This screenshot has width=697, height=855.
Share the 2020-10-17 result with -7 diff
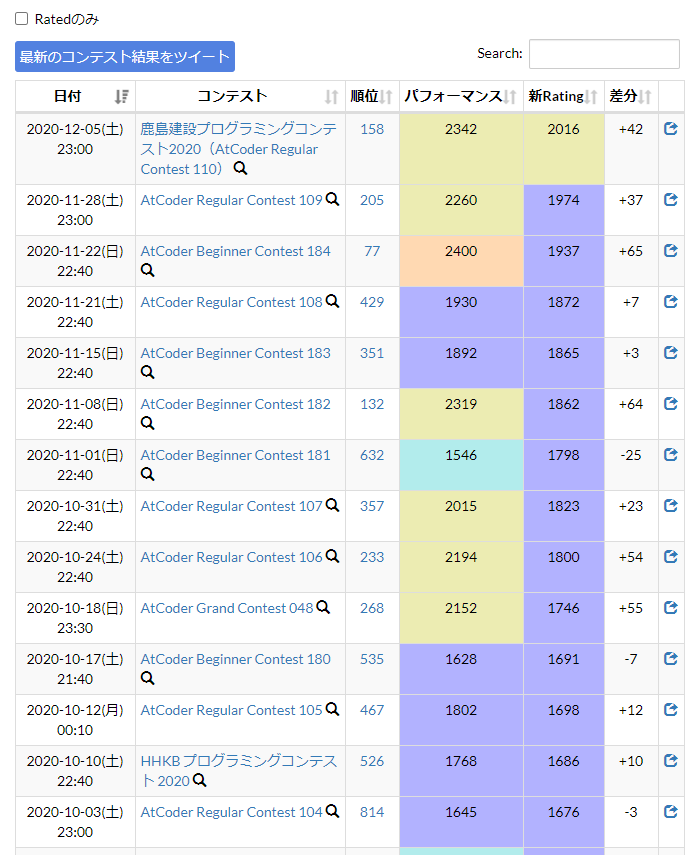pos(671,659)
